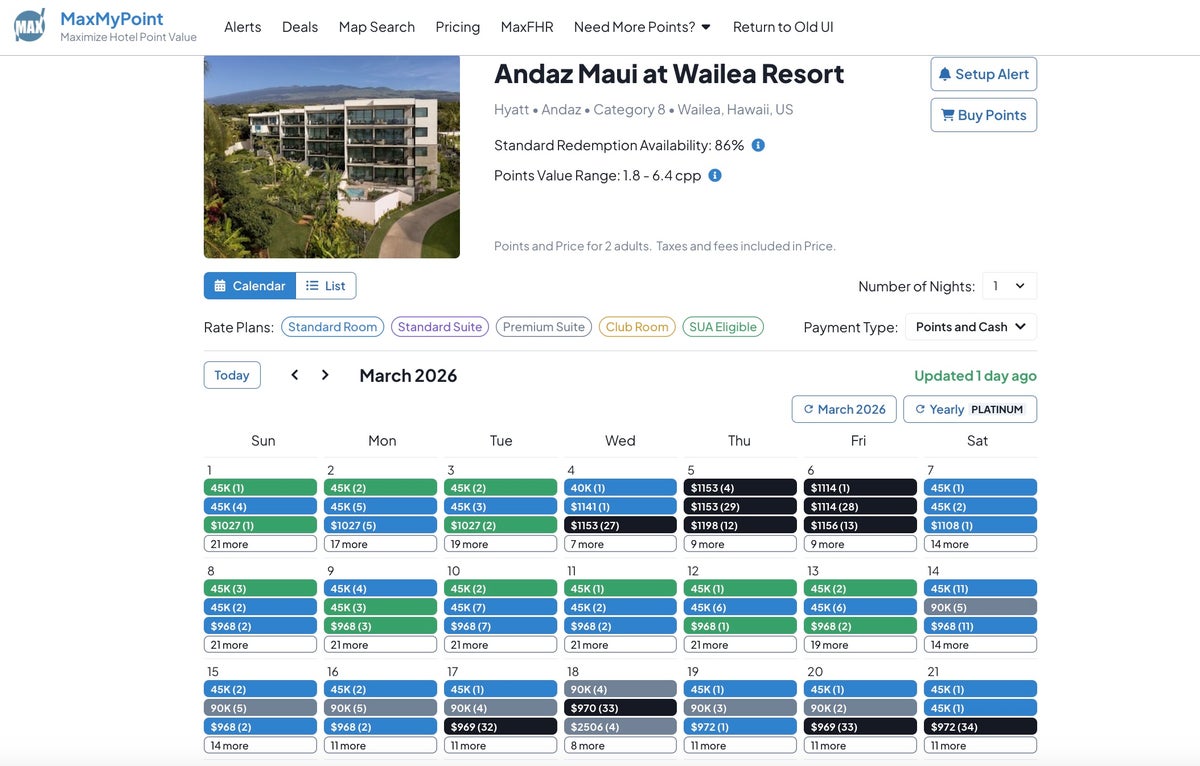Click the green 45K (1) entry on March 1
Screen dimensions: 1200x766
point(260,488)
